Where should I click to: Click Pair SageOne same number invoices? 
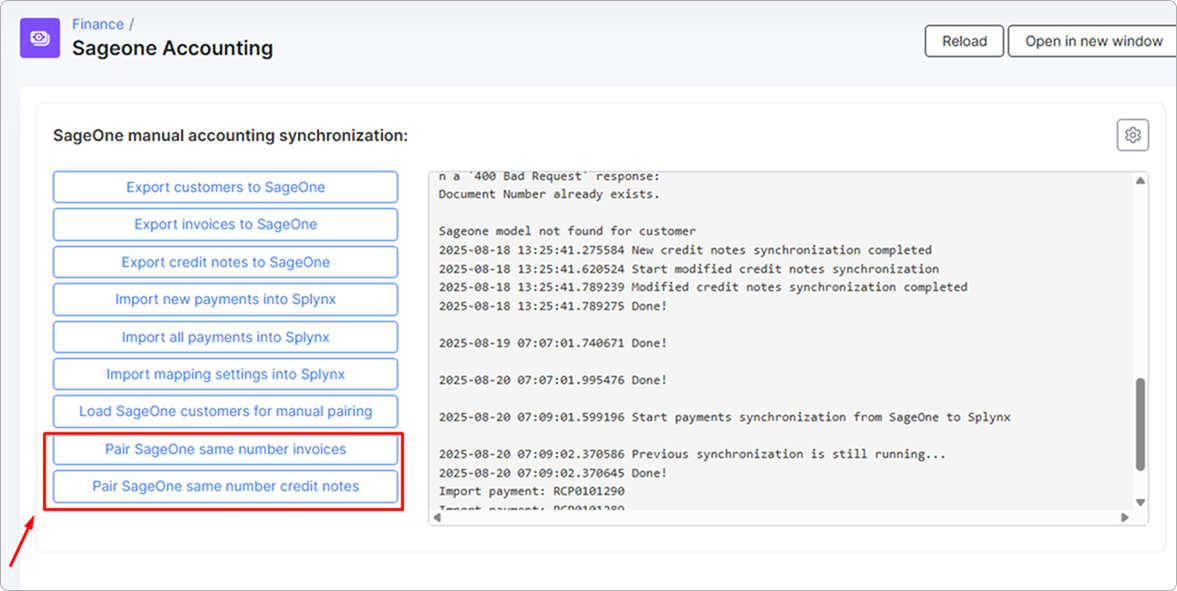coord(225,449)
